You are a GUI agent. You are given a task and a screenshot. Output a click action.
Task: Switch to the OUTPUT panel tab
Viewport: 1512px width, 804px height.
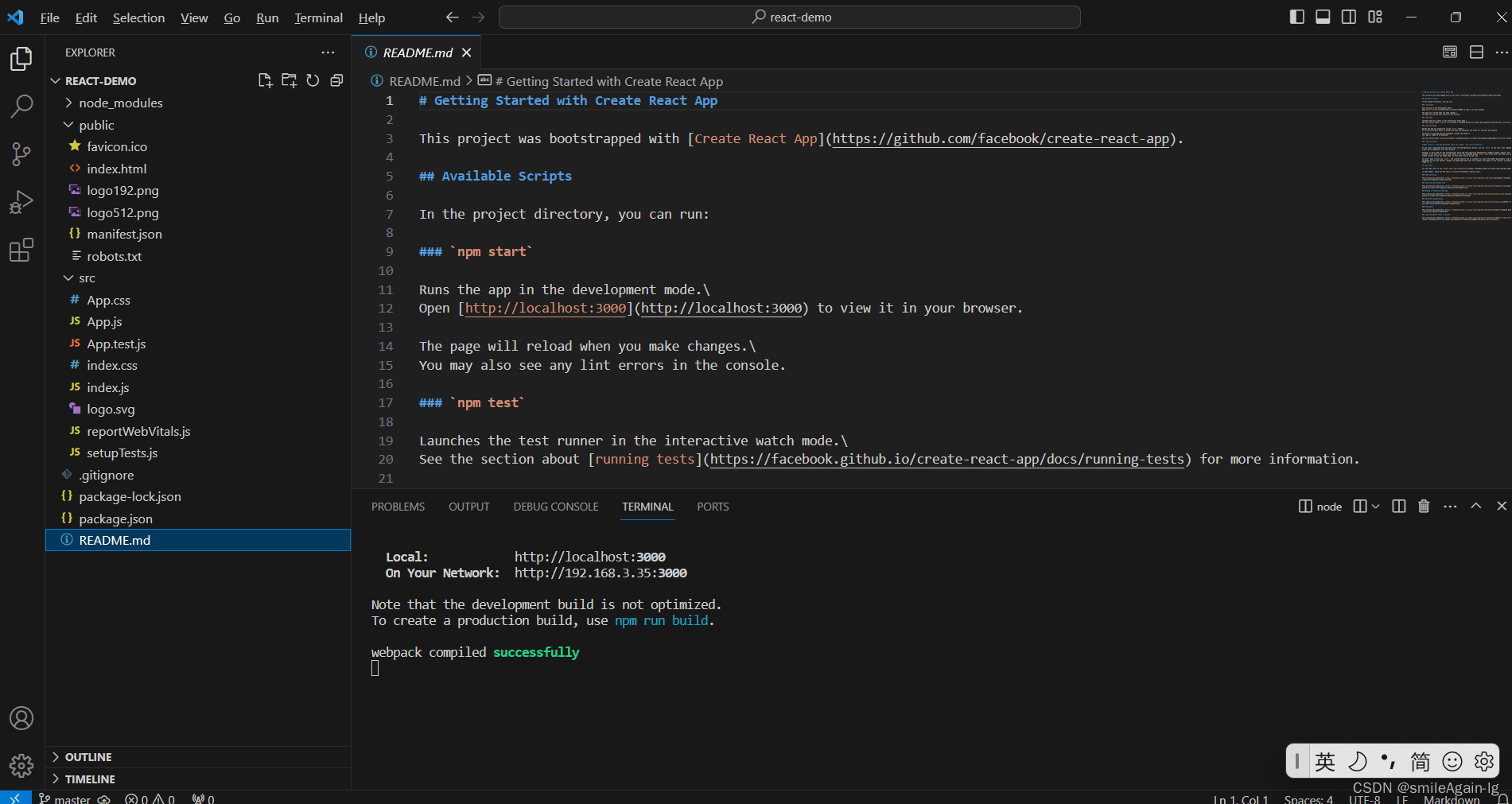pyautogui.click(x=468, y=507)
